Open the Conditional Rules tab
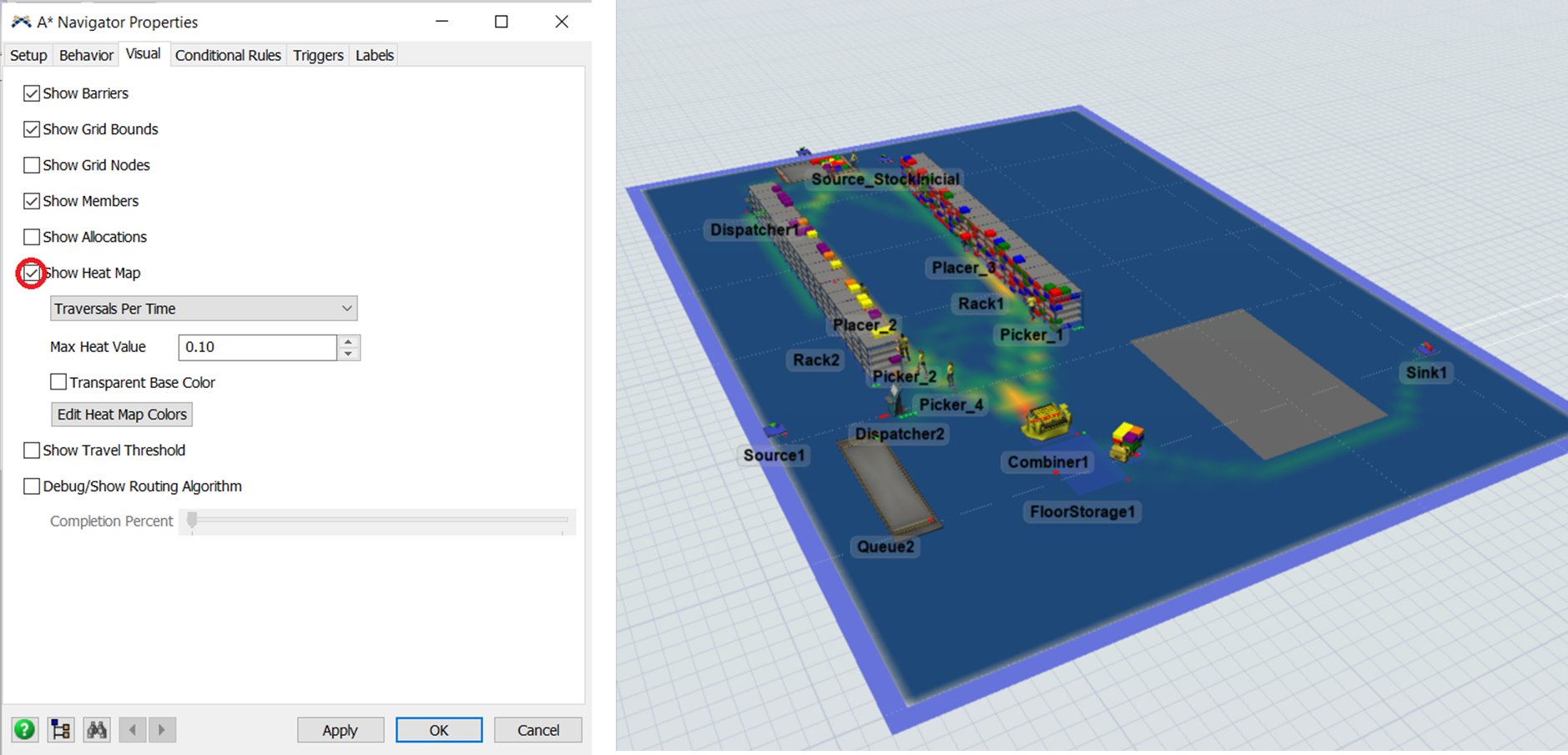Image resolution: width=1568 pixels, height=755 pixels. [x=228, y=55]
